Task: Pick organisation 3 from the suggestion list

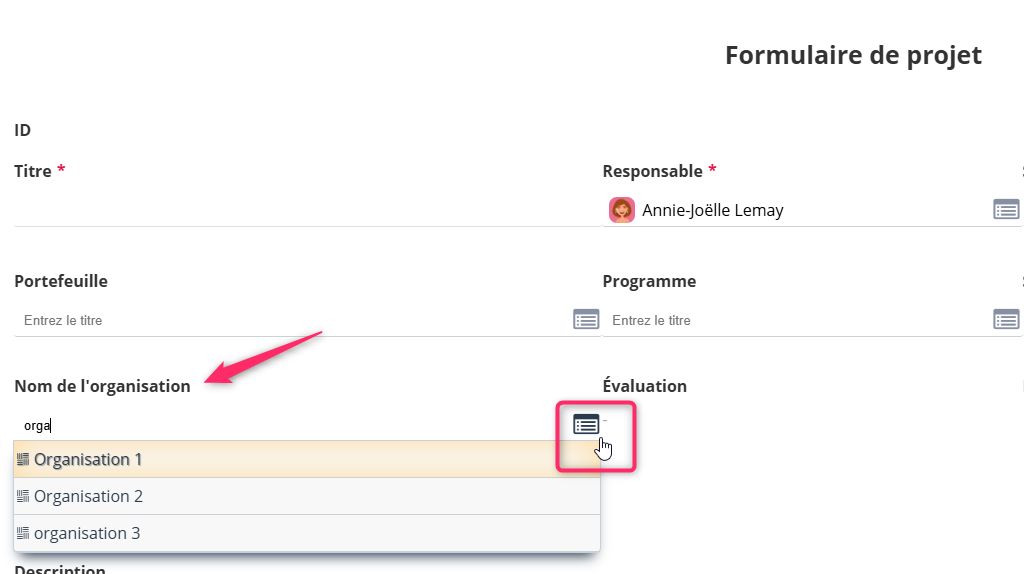Action: tap(87, 534)
